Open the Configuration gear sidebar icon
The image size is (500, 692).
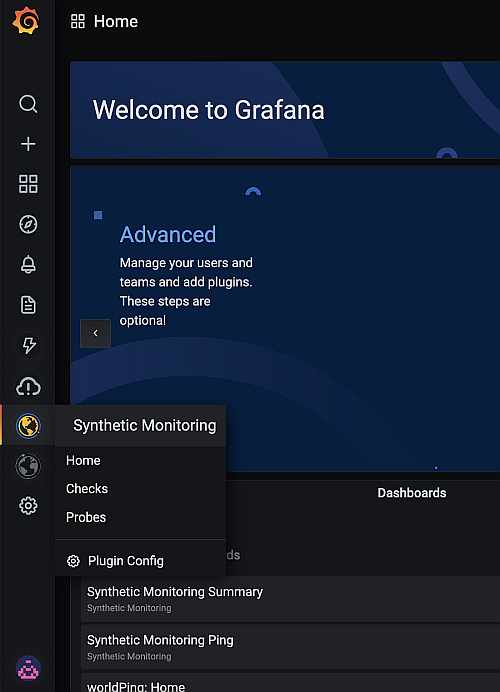coord(28,506)
